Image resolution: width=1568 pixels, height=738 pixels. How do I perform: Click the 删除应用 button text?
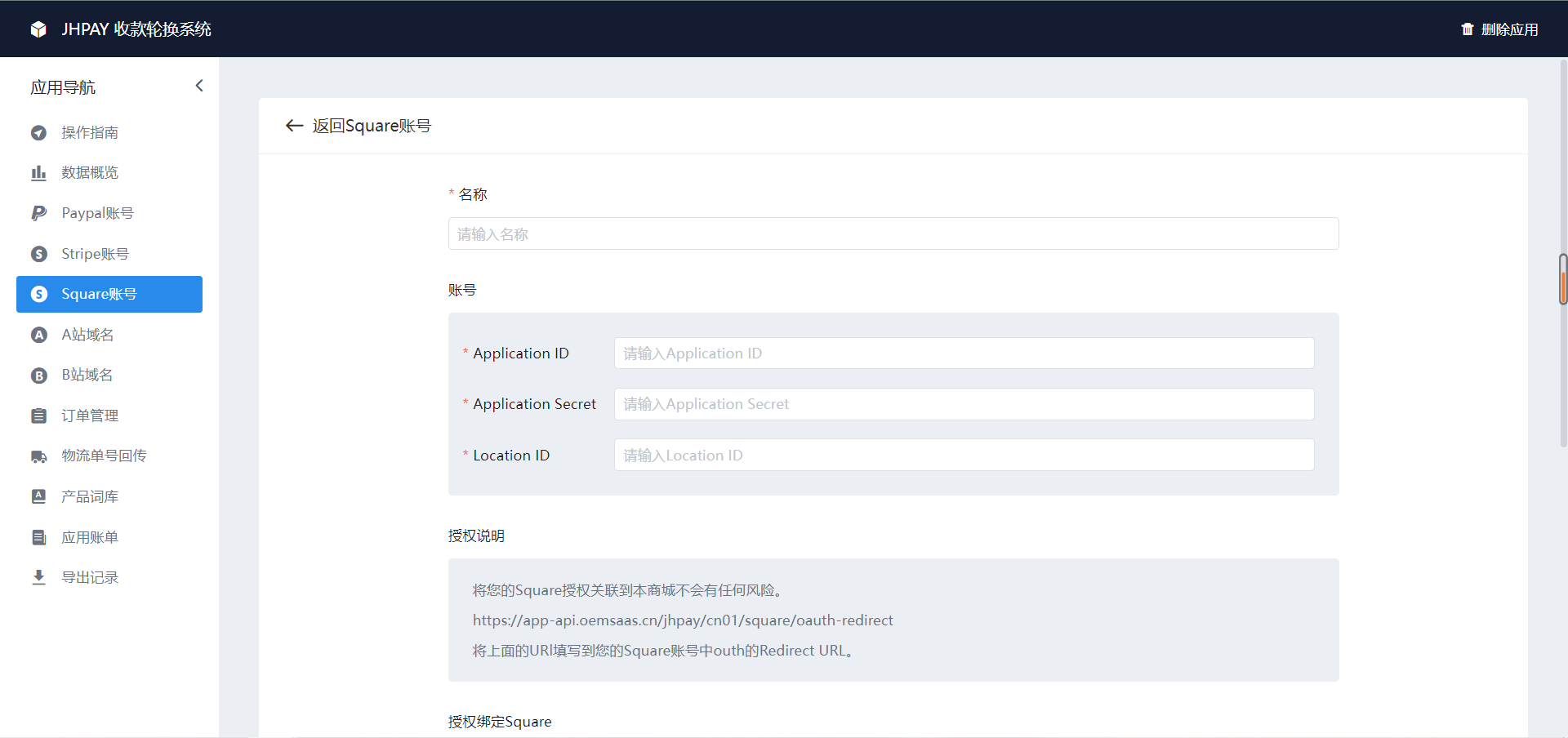click(x=1509, y=29)
